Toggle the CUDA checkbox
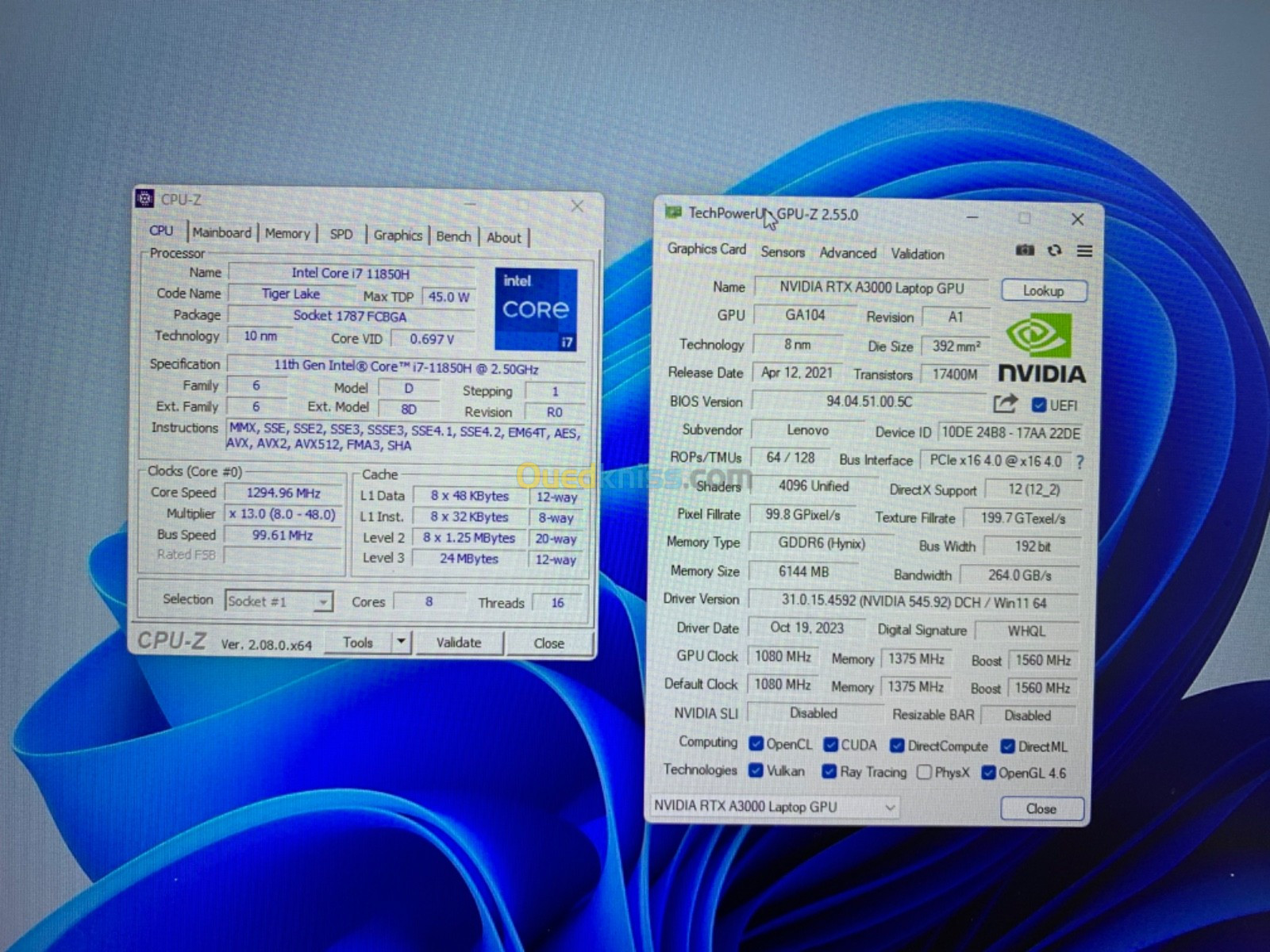The width and height of the screenshot is (1270, 952). 831,745
